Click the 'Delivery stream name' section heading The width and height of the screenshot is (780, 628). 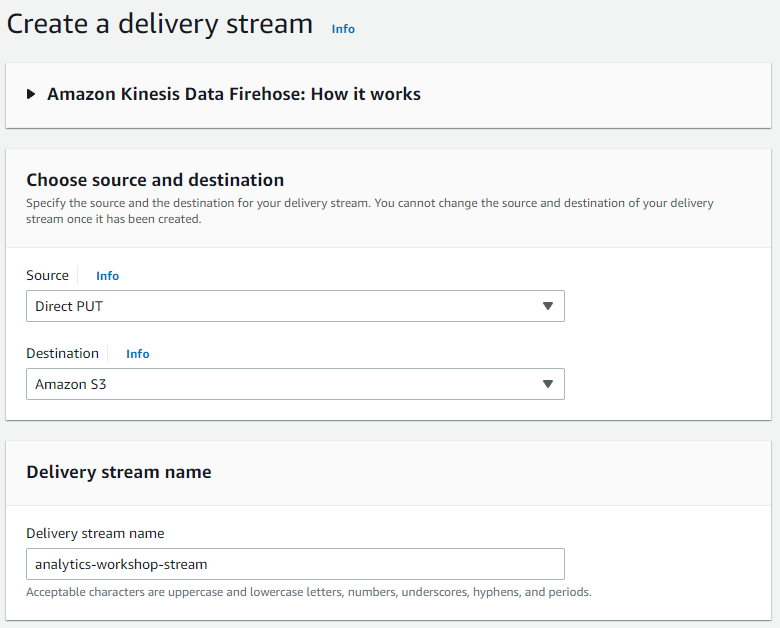point(119,472)
